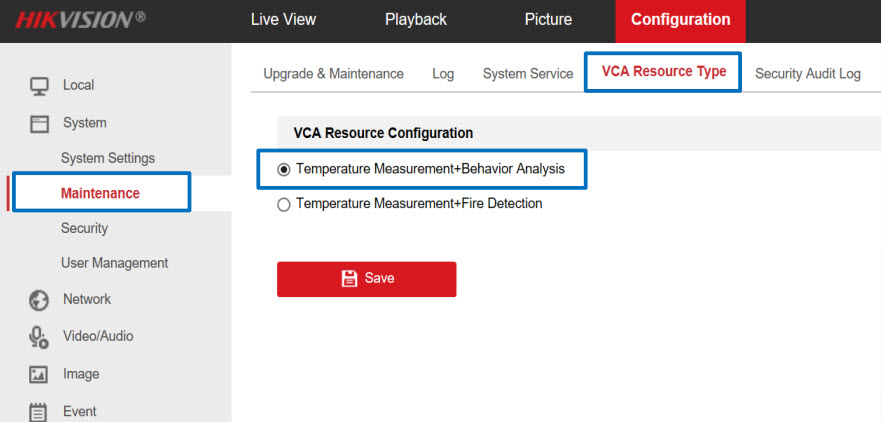Click the floppy disk Save icon
Image resolution: width=882 pixels, height=422 pixels.
[x=349, y=279]
